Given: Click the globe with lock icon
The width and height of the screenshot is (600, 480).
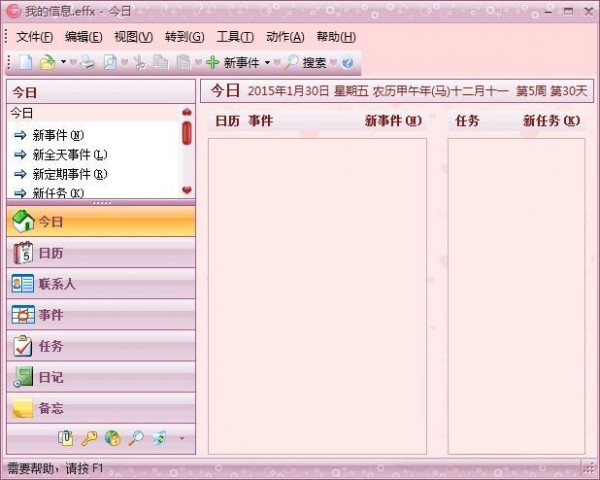Looking at the screenshot, I should pos(113,438).
